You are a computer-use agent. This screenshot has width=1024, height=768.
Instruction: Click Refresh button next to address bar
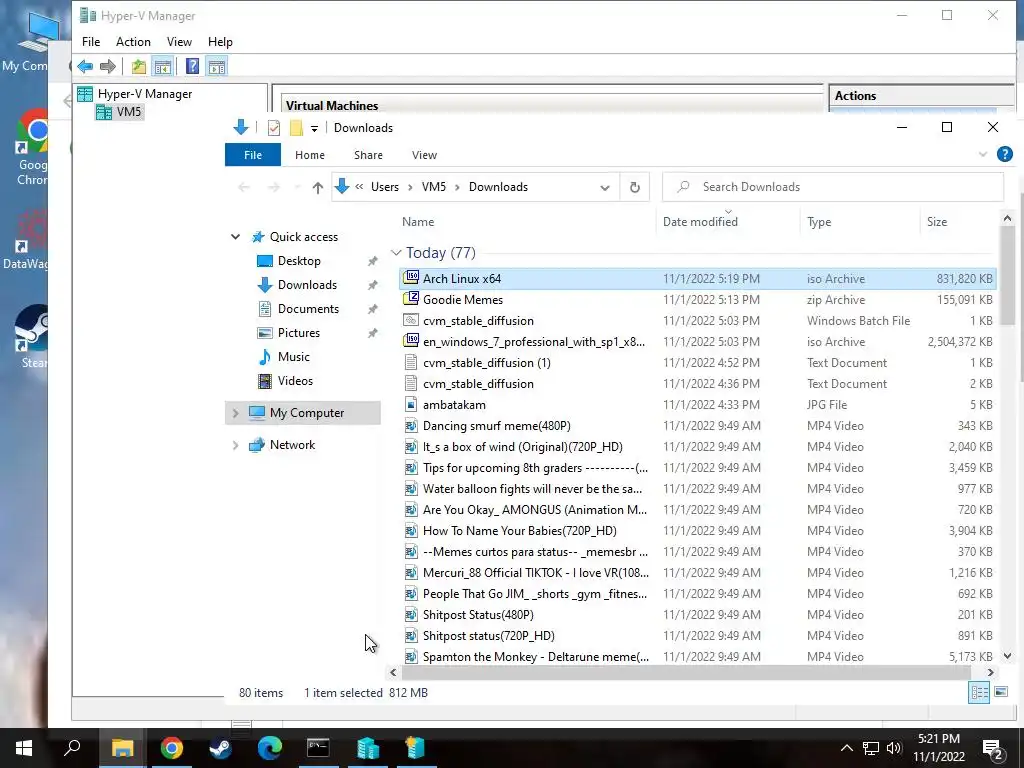pyautogui.click(x=634, y=187)
